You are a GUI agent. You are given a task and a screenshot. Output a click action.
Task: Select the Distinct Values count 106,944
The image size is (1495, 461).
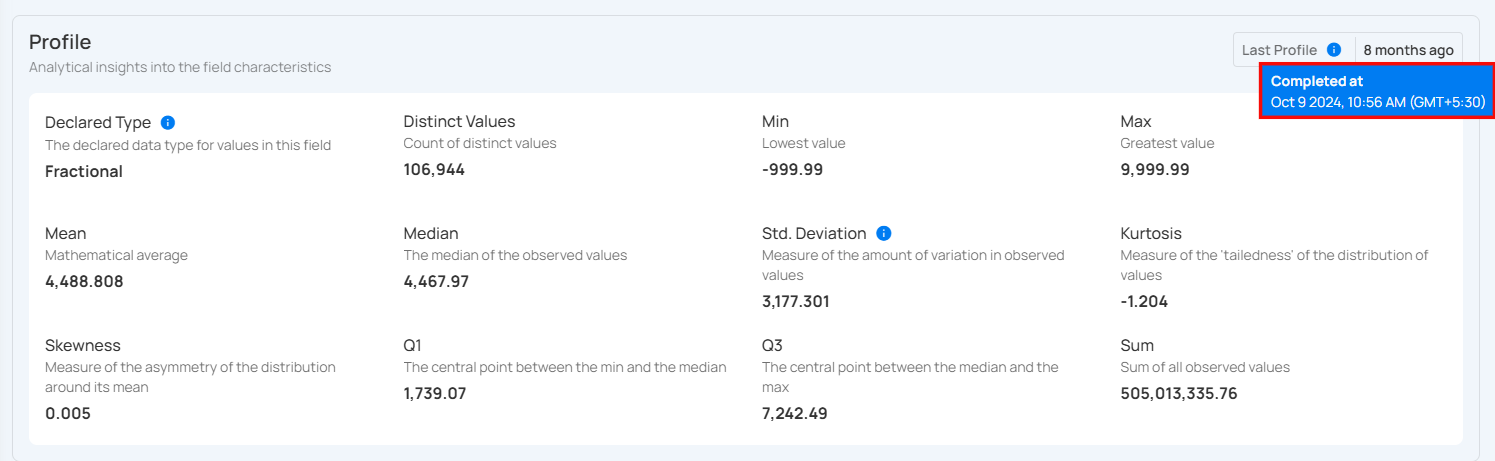(x=434, y=170)
